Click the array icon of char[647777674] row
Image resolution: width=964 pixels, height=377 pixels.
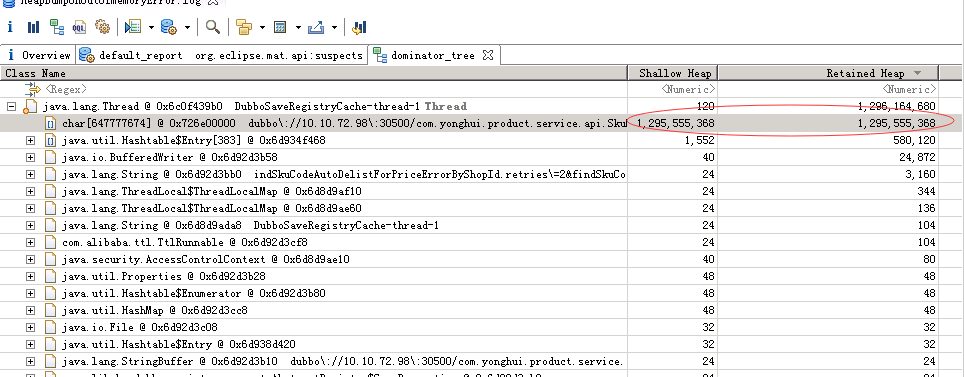[51, 124]
